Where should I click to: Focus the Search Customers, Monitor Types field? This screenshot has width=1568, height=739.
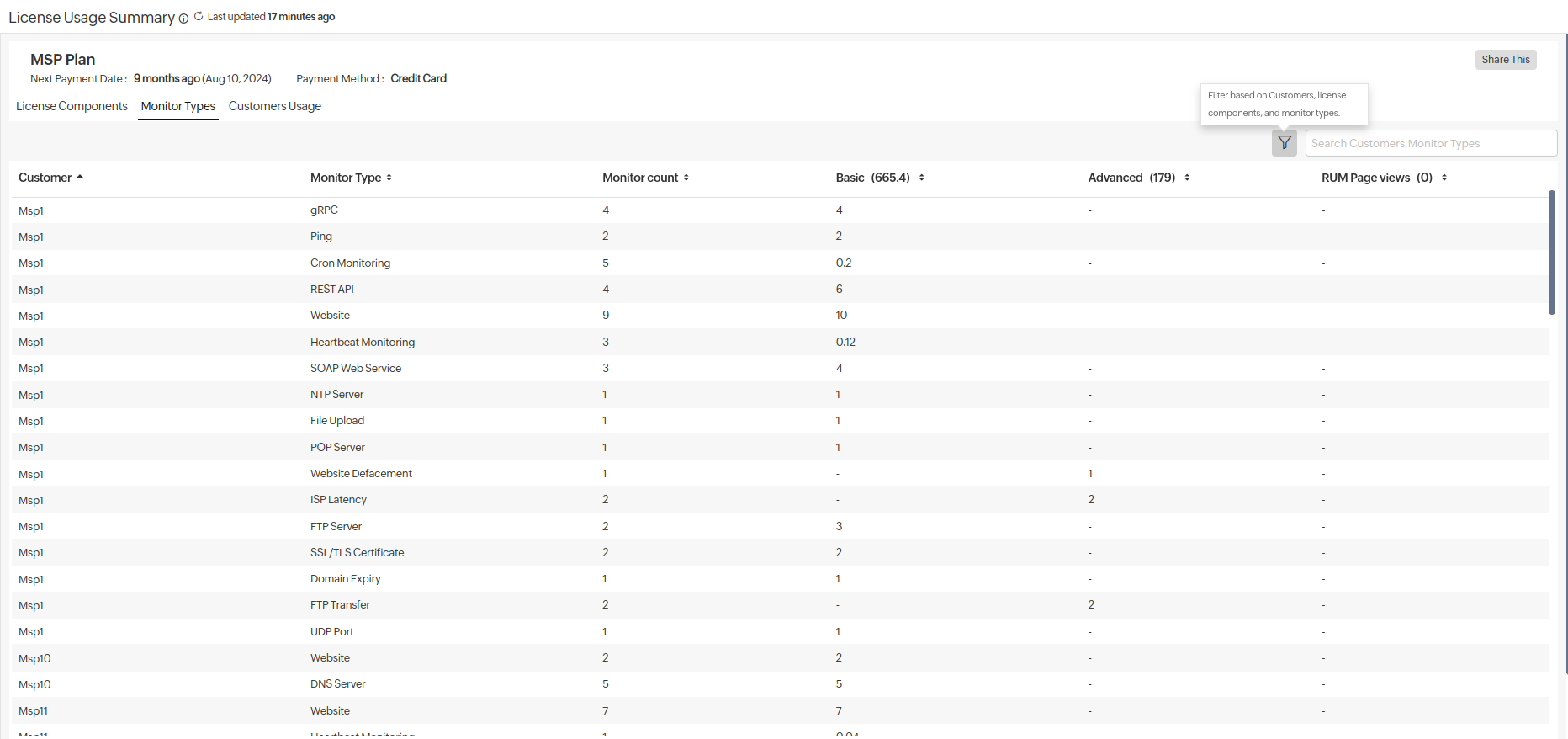[1430, 143]
